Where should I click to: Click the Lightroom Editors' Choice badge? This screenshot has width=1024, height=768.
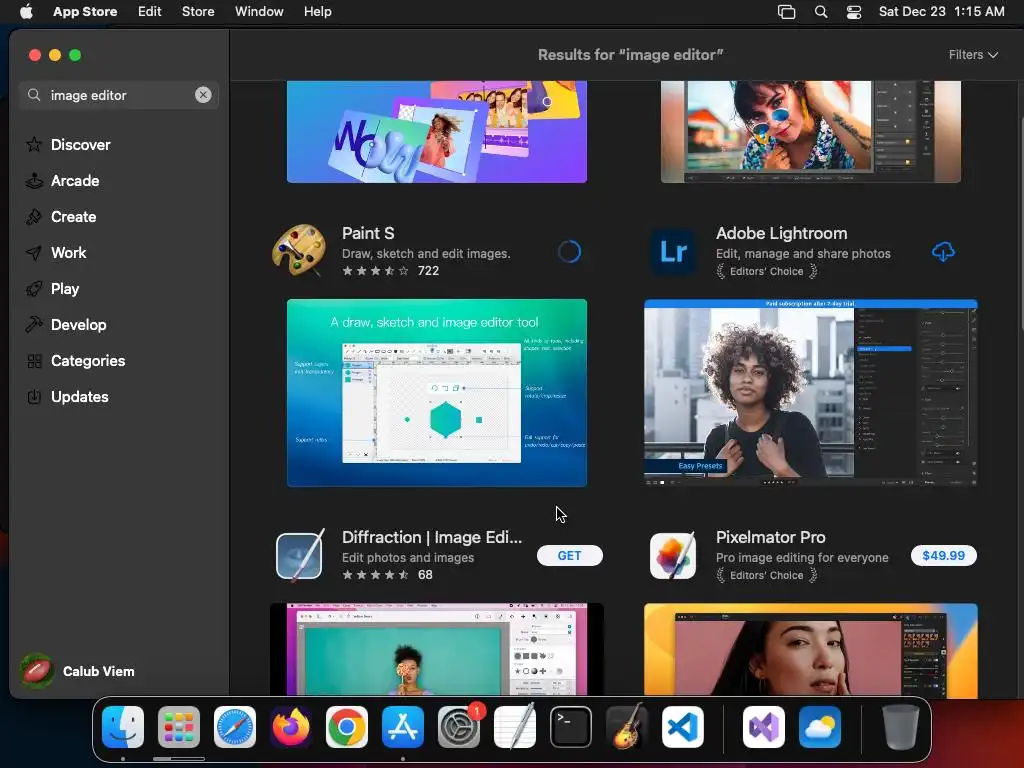[767, 271]
